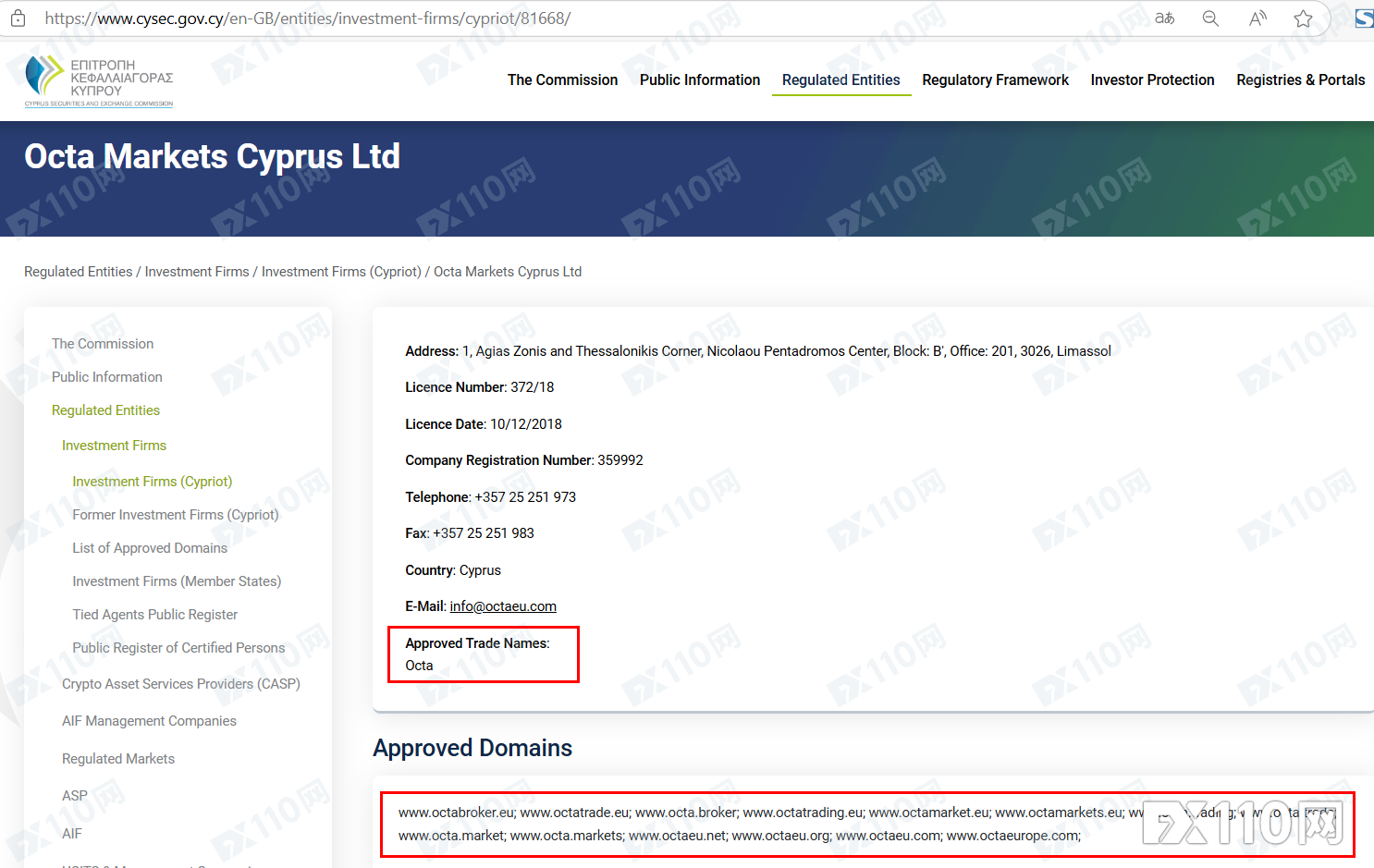Open Investor Protection top menu
The width and height of the screenshot is (1374, 868).
pyautogui.click(x=1152, y=80)
